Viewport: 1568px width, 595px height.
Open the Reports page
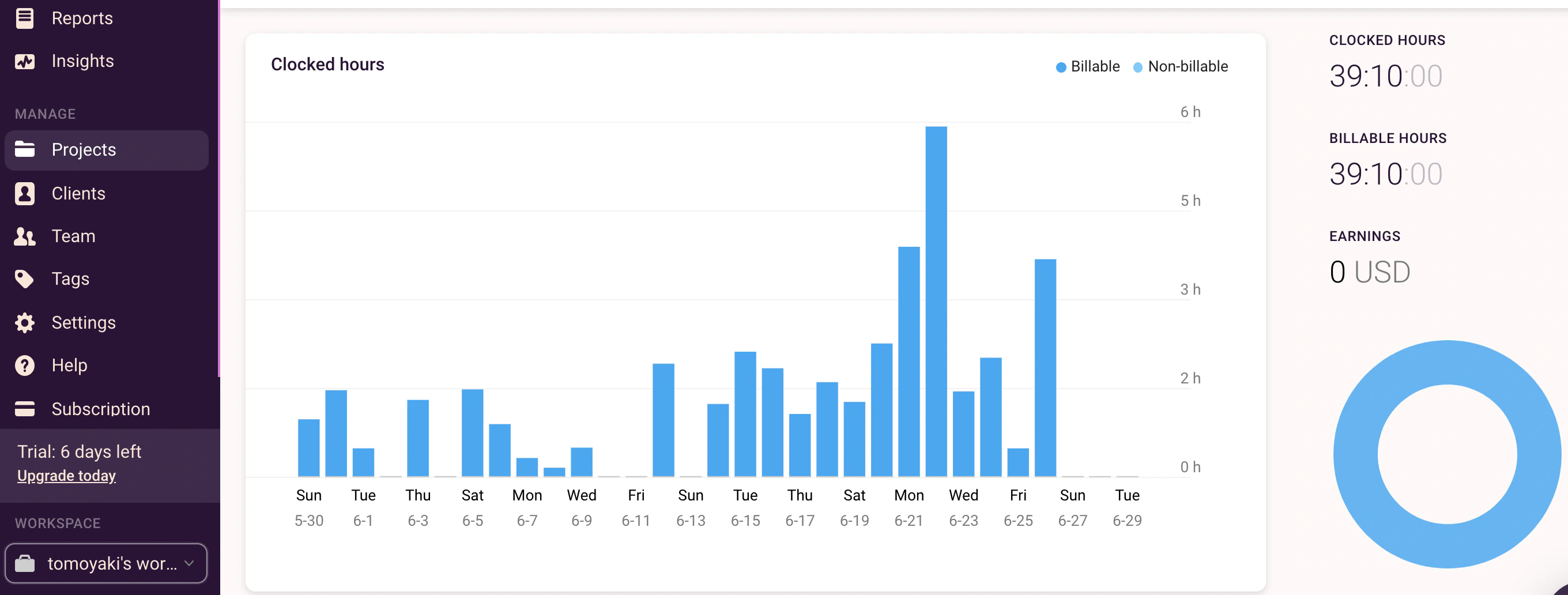pyautogui.click(x=82, y=18)
